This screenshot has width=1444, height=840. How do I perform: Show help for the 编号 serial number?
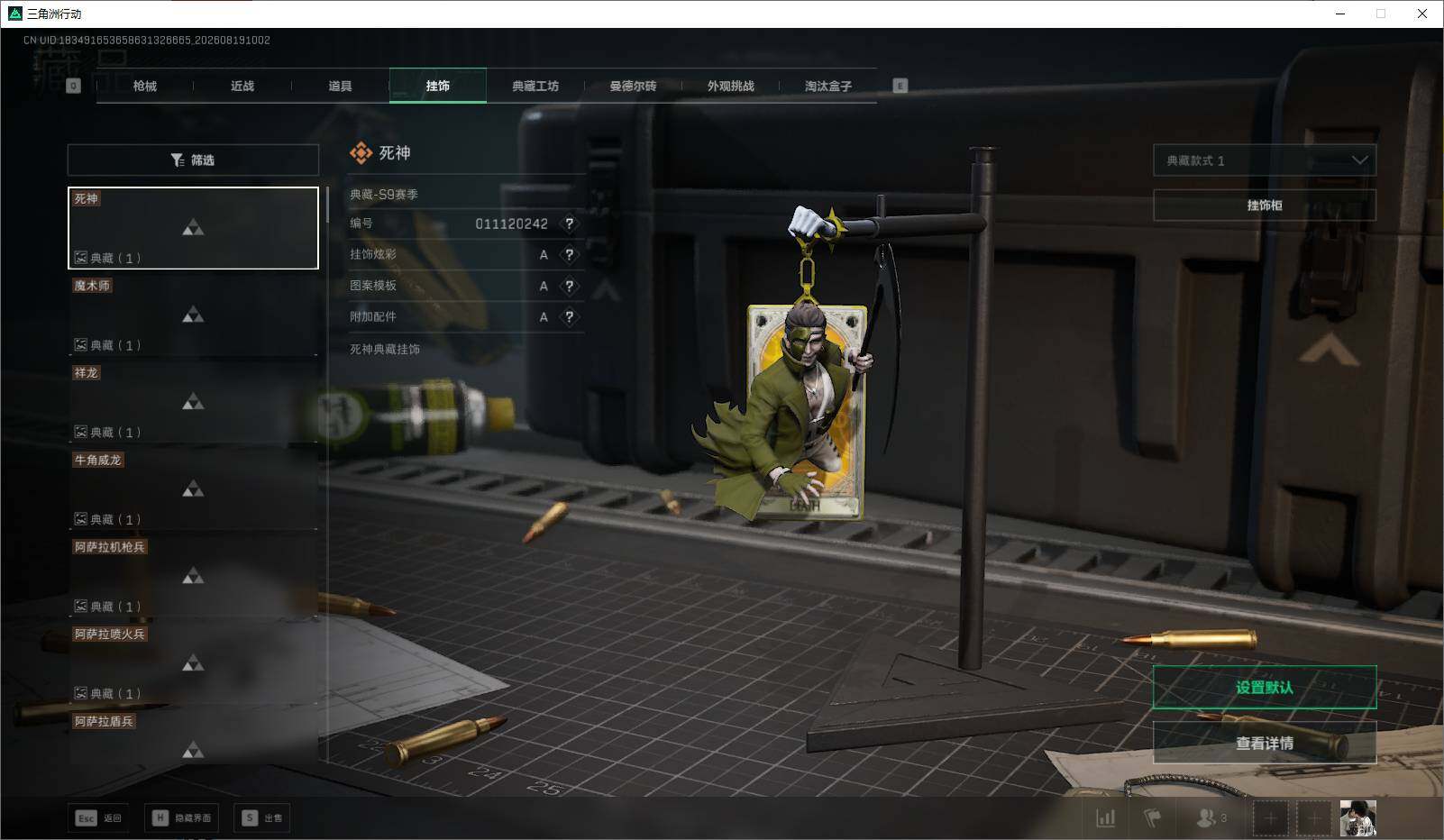(x=569, y=224)
